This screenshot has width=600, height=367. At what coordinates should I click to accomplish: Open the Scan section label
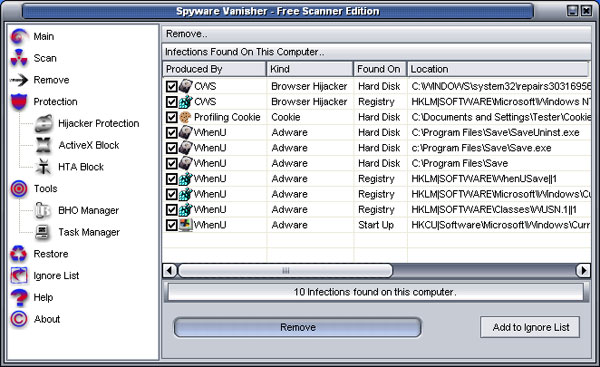(45, 58)
